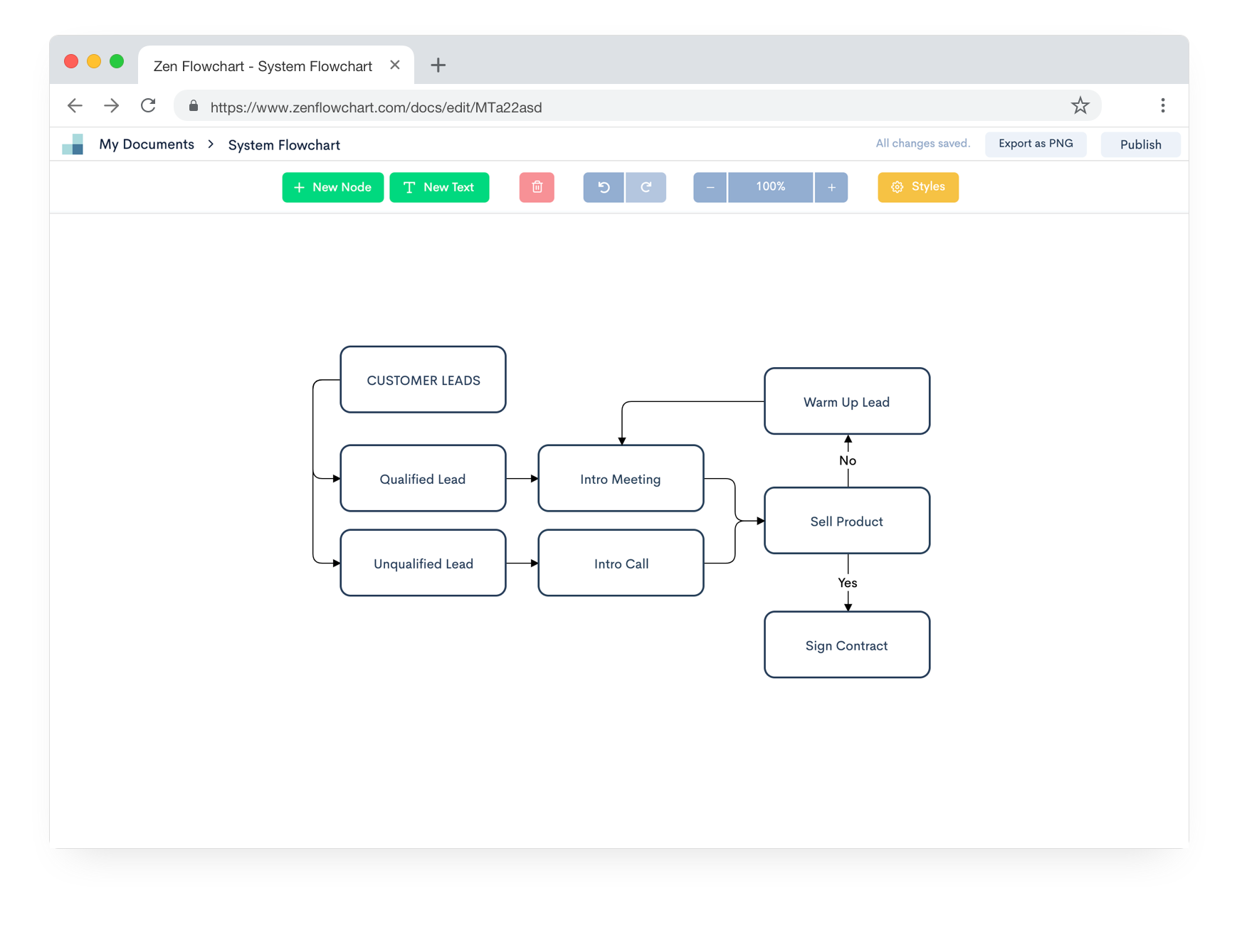Select the Customer Leads node
The width and height of the screenshot is (1237, 952).
pos(423,379)
